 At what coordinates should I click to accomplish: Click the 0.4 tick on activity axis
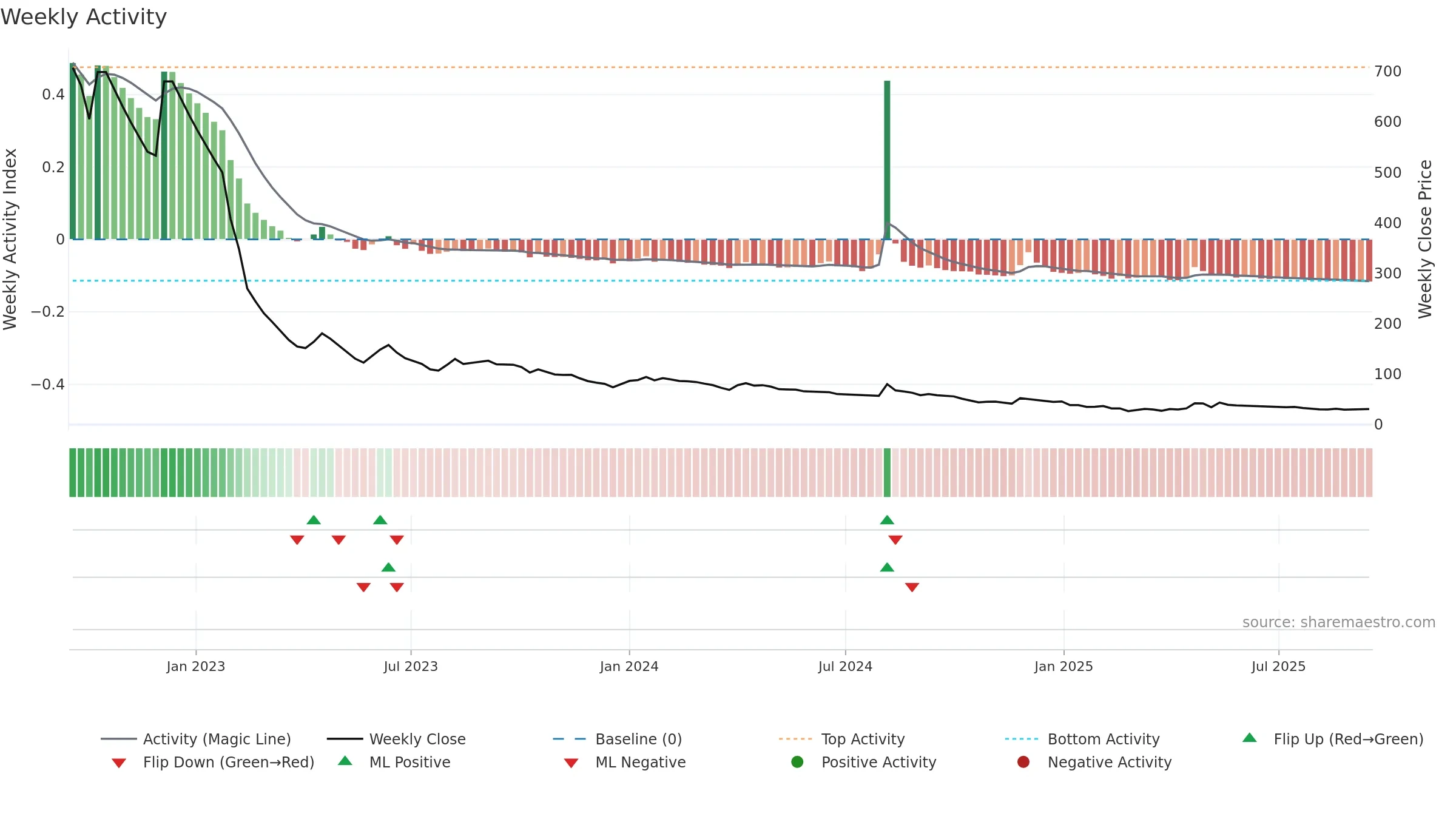pyautogui.click(x=53, y=95)
